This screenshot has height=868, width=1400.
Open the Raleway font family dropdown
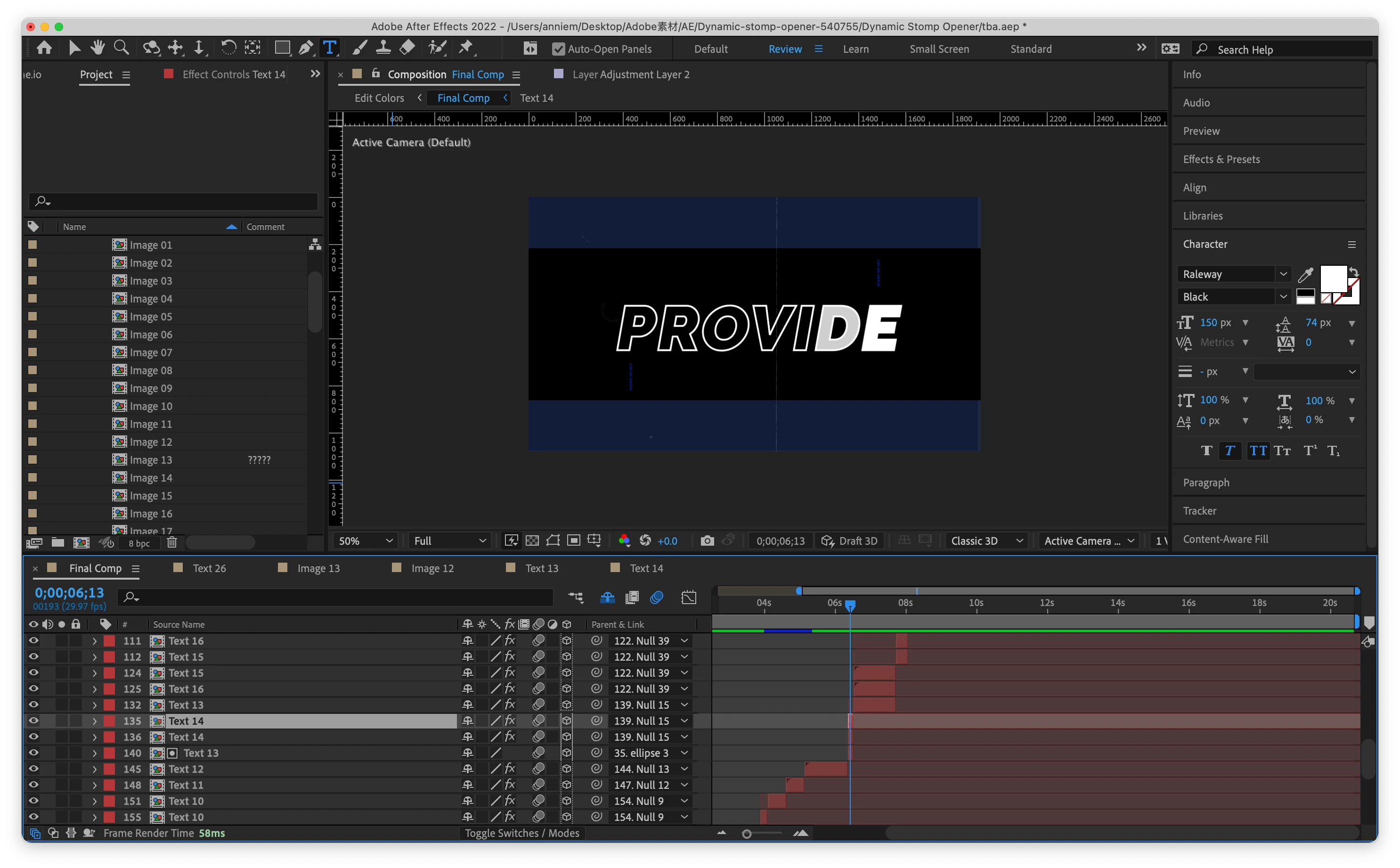click(1283, 274)
